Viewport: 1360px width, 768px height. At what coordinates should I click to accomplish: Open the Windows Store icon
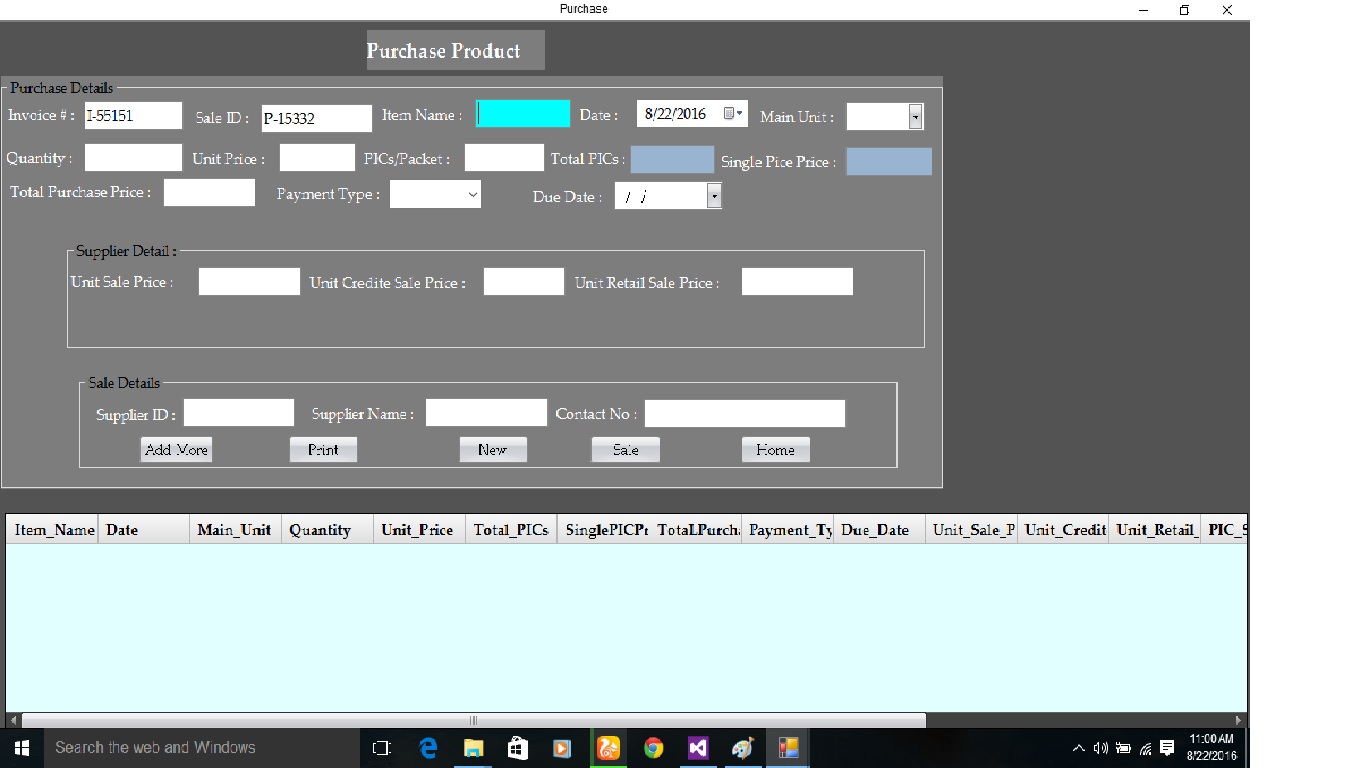(x=517, y=747)
